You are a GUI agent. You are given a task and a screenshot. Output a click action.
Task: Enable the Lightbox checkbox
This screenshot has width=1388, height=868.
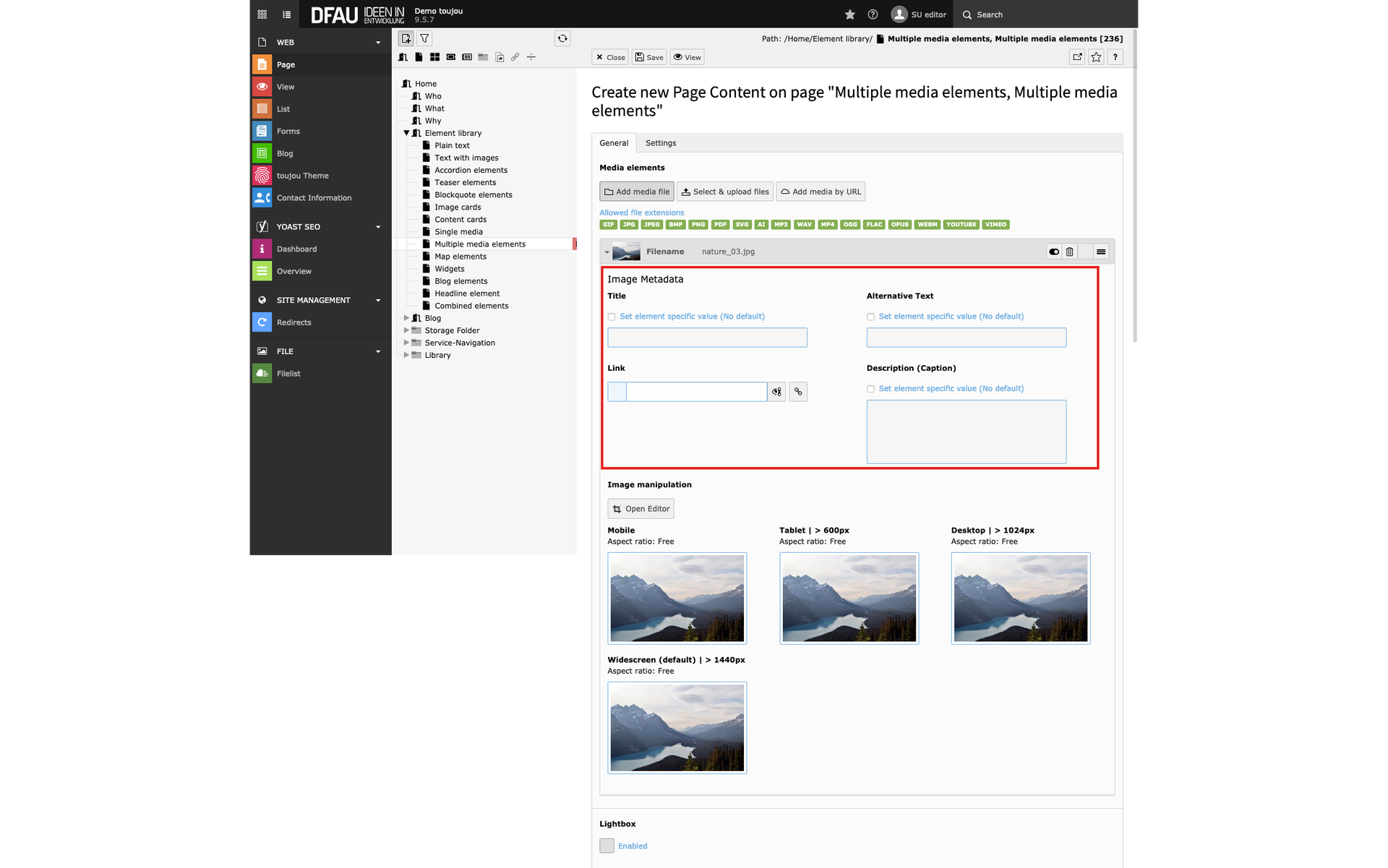click(607, 846)
